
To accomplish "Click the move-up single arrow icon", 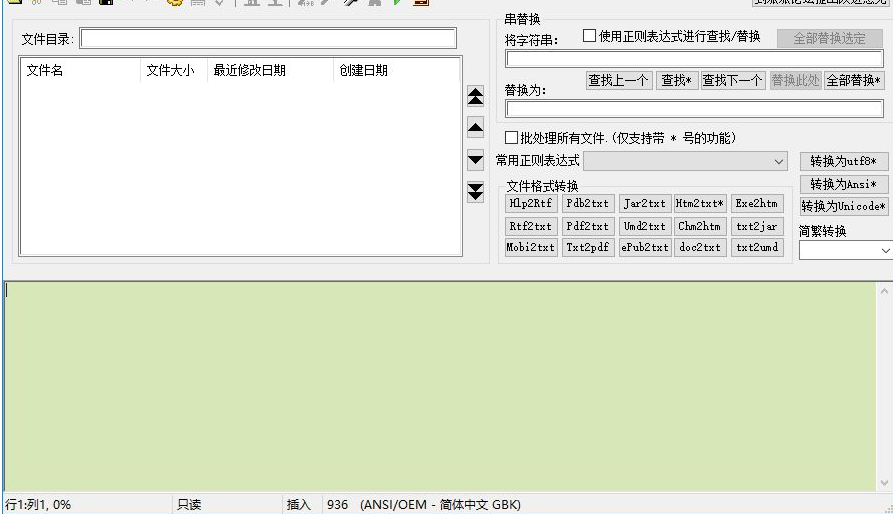I will [476, 128].
